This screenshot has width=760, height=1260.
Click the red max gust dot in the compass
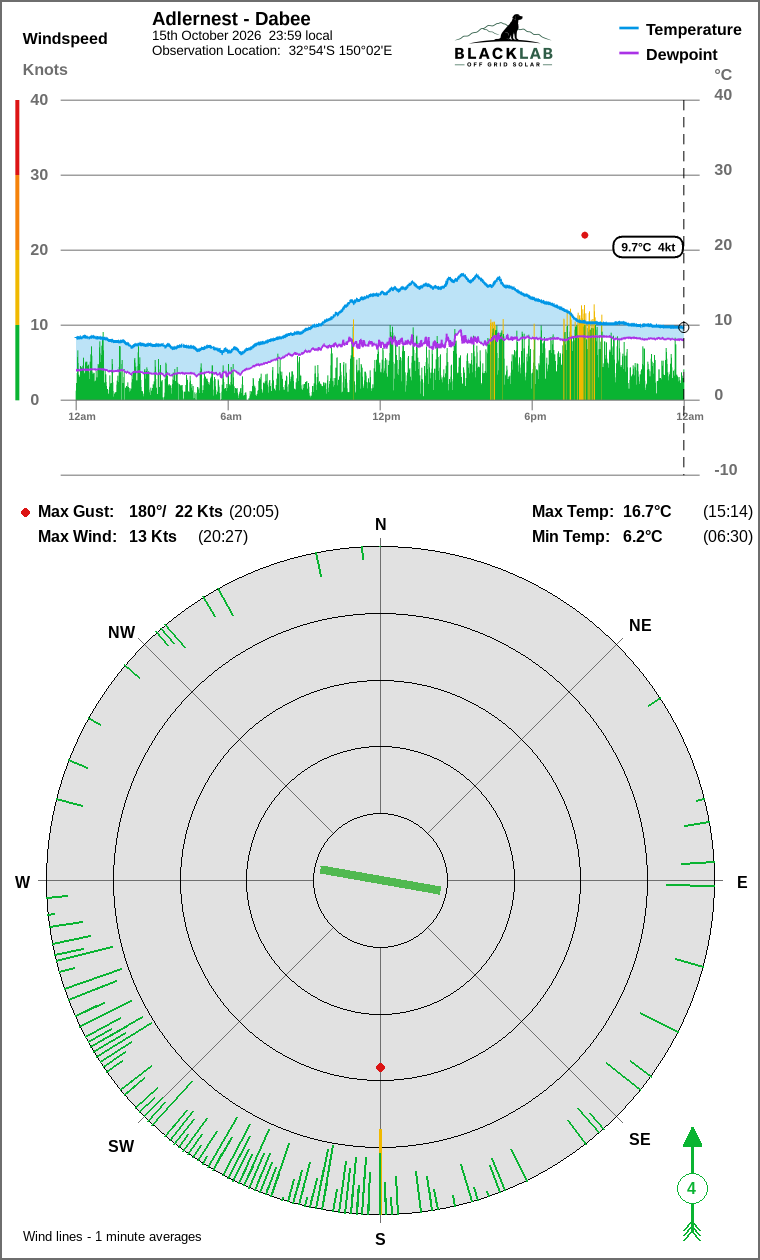pos(380,1068)
